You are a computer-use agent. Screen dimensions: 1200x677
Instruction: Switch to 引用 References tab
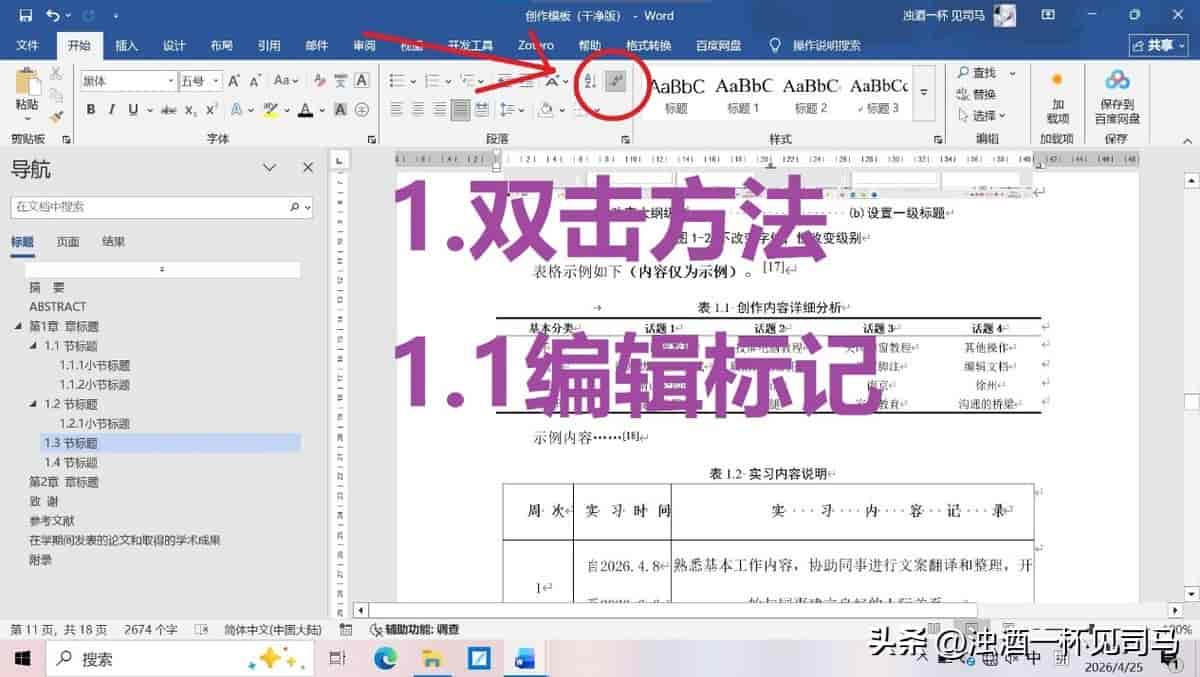pos(269,46)
